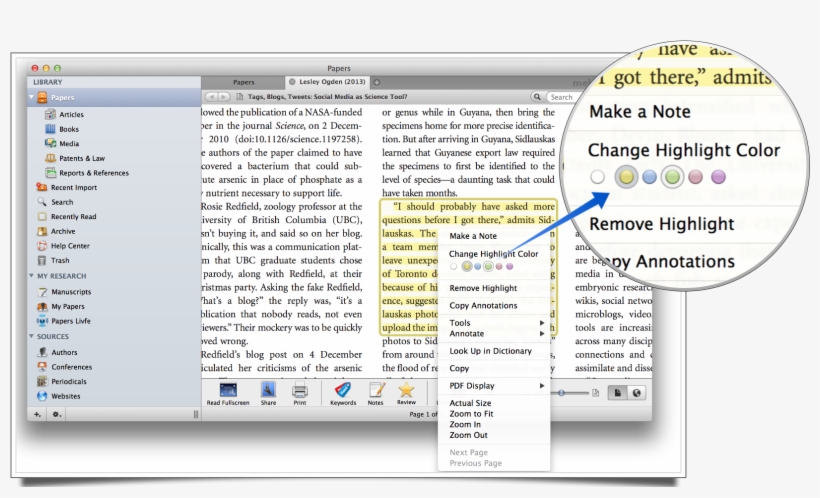Open the gear action menu under the sidebar
Image resolution: width=820 pixels, height=498 pixels.
point(56,414)
